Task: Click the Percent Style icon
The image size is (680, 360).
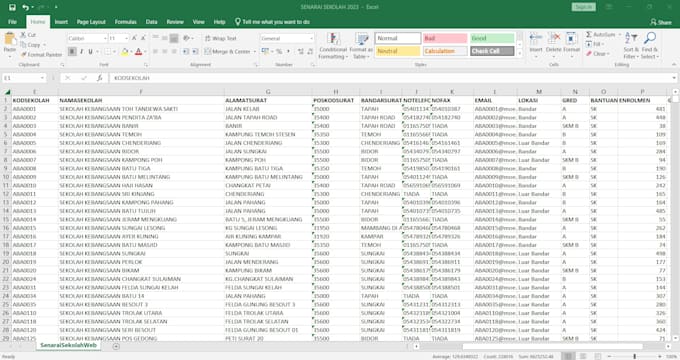Action: pos(279,52)
